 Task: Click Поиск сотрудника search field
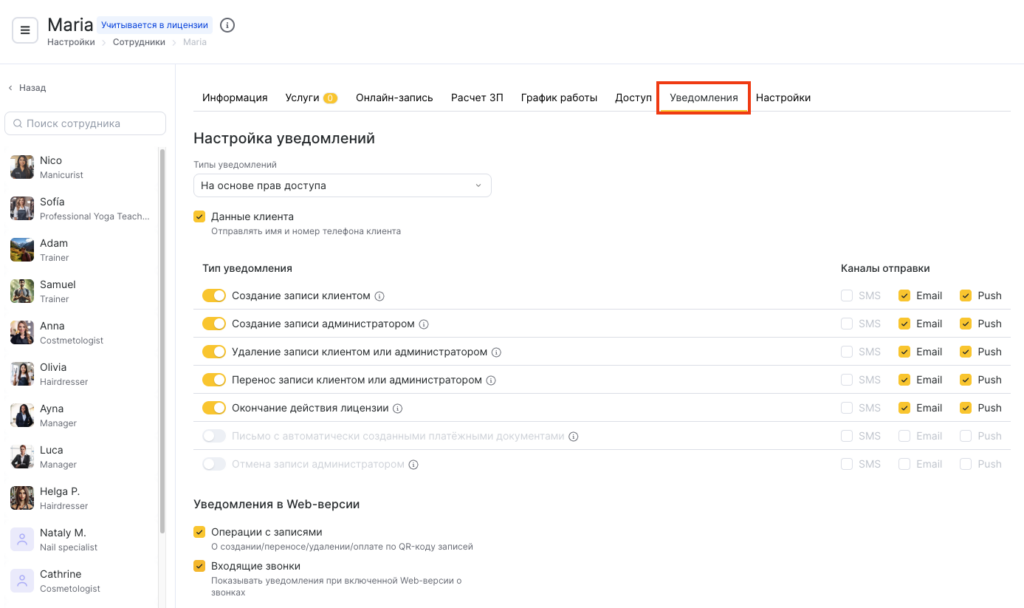pos(86,123)
